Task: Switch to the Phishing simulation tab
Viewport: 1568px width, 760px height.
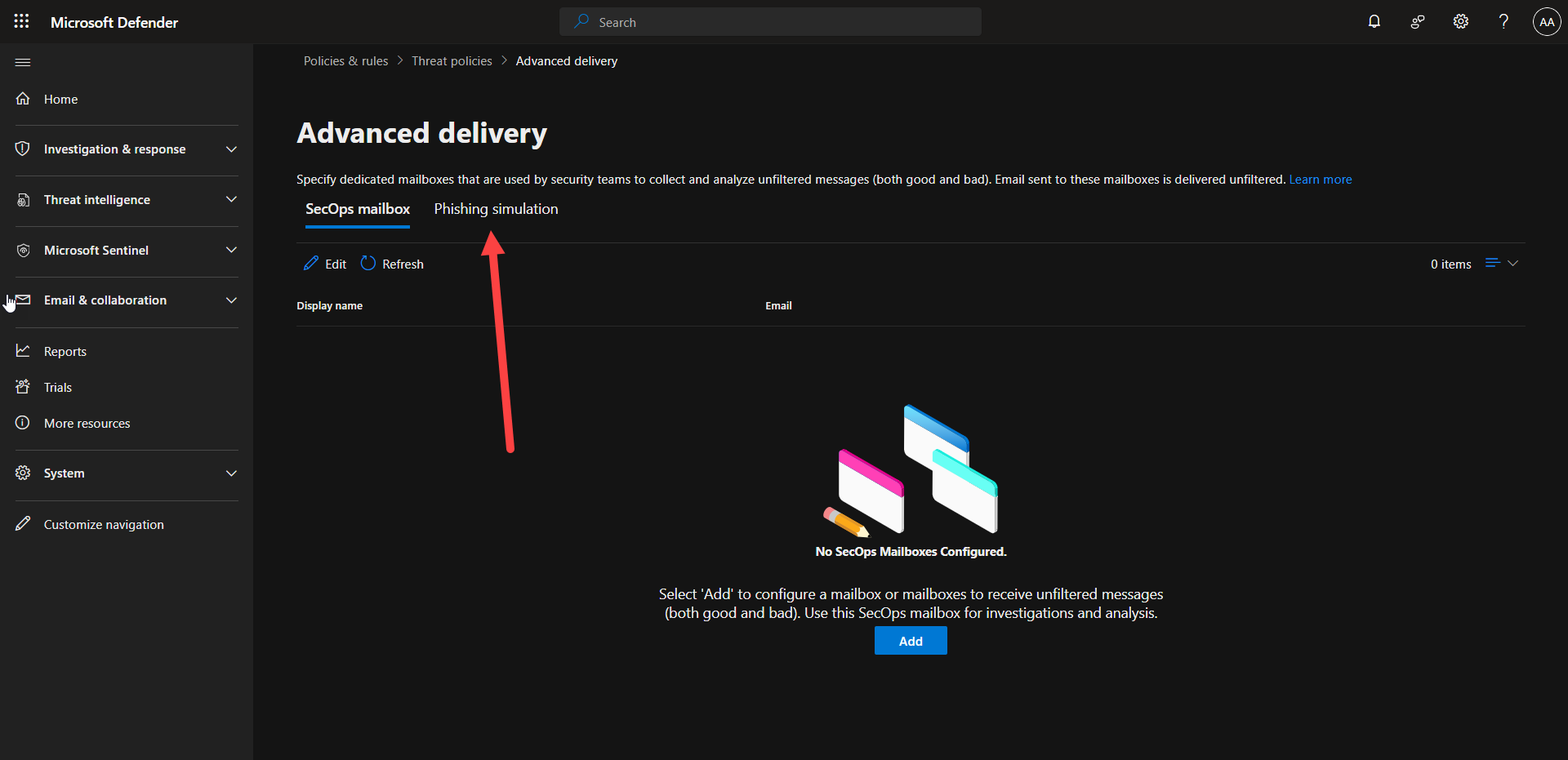Action: click(x=496, y=209)
